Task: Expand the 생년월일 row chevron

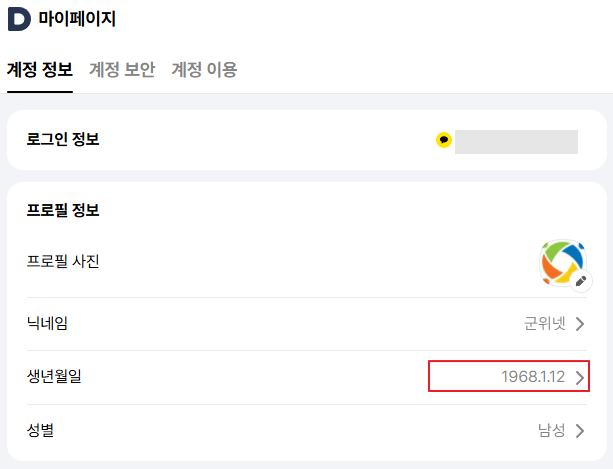Action: (580, 377)
